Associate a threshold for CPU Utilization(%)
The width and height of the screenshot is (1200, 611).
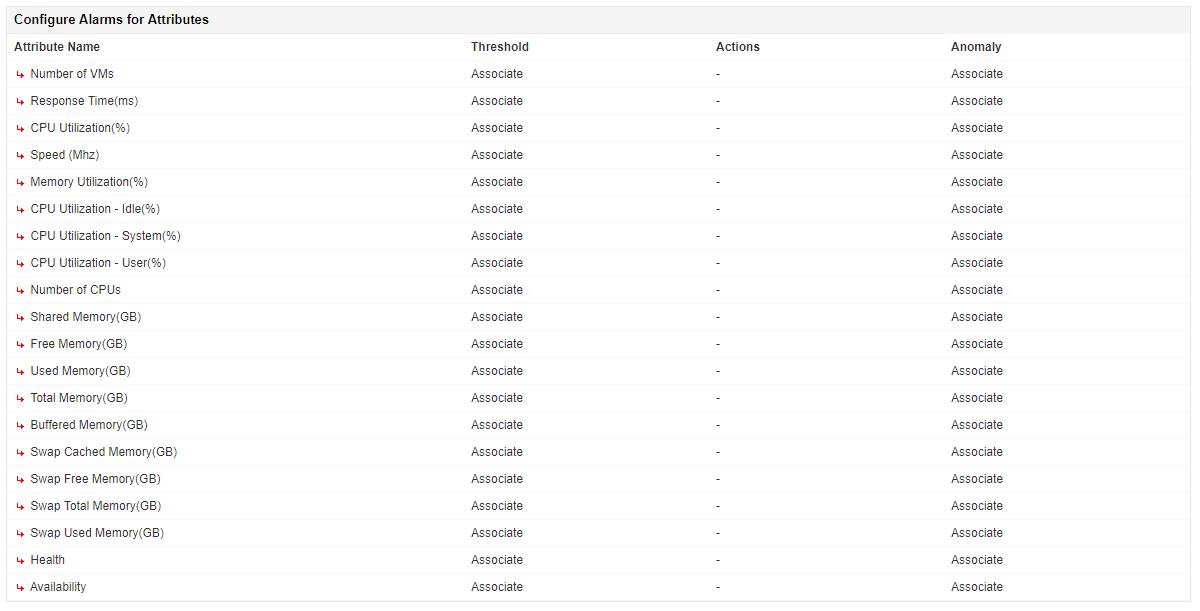coord(497,128)
